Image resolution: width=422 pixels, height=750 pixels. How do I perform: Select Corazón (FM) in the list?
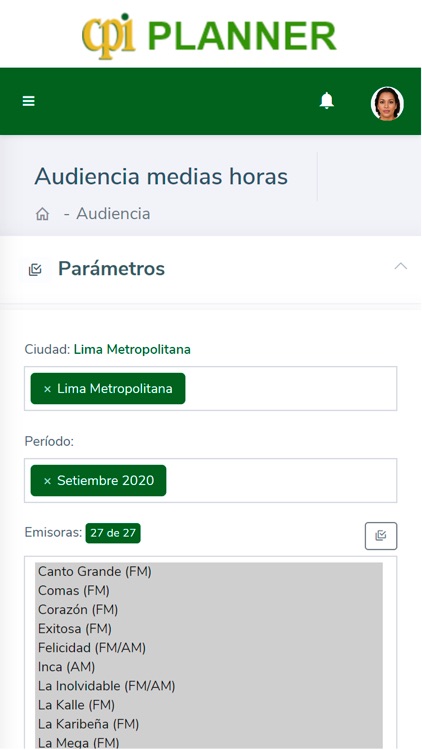click(x=209, y=610)
